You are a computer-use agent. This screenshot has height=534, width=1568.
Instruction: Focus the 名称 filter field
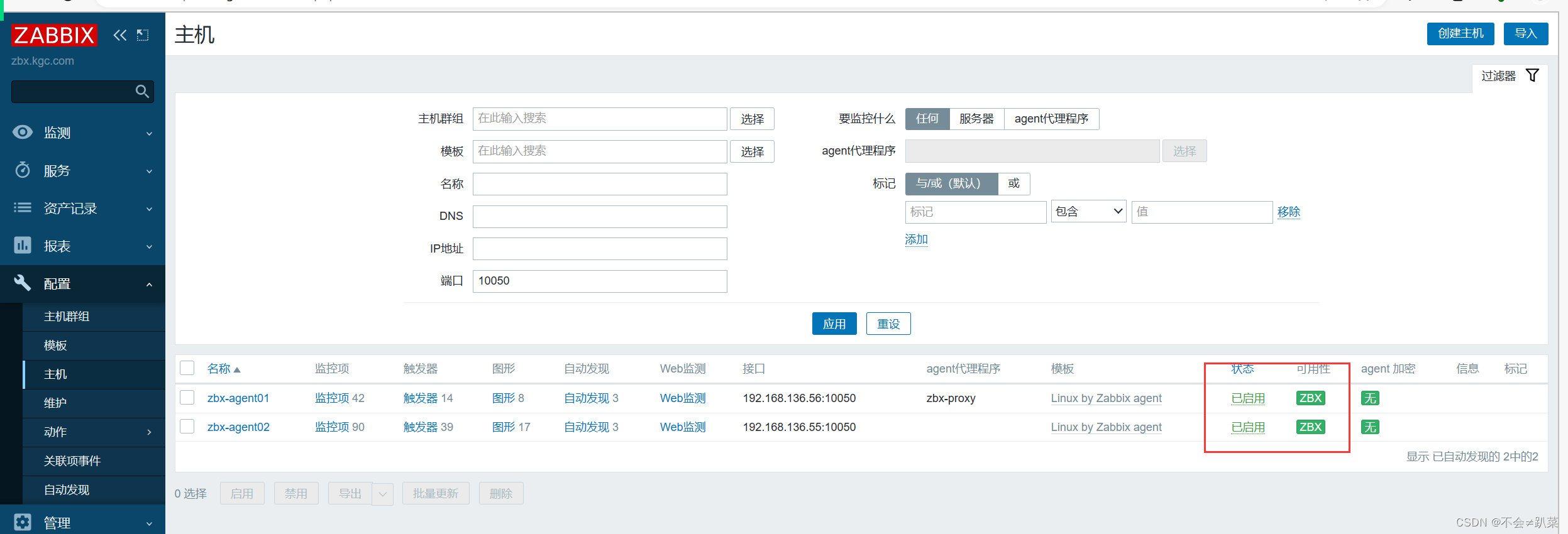click(x=600, y=184)
